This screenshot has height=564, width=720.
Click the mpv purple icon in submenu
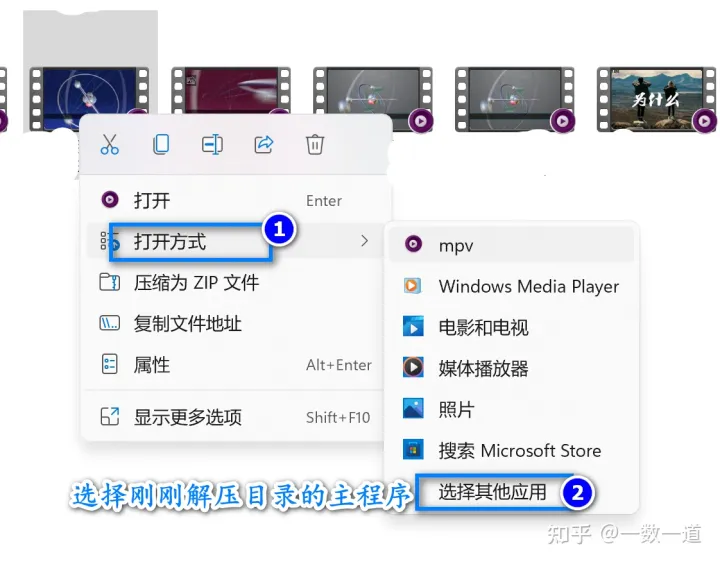coord(413,243)
